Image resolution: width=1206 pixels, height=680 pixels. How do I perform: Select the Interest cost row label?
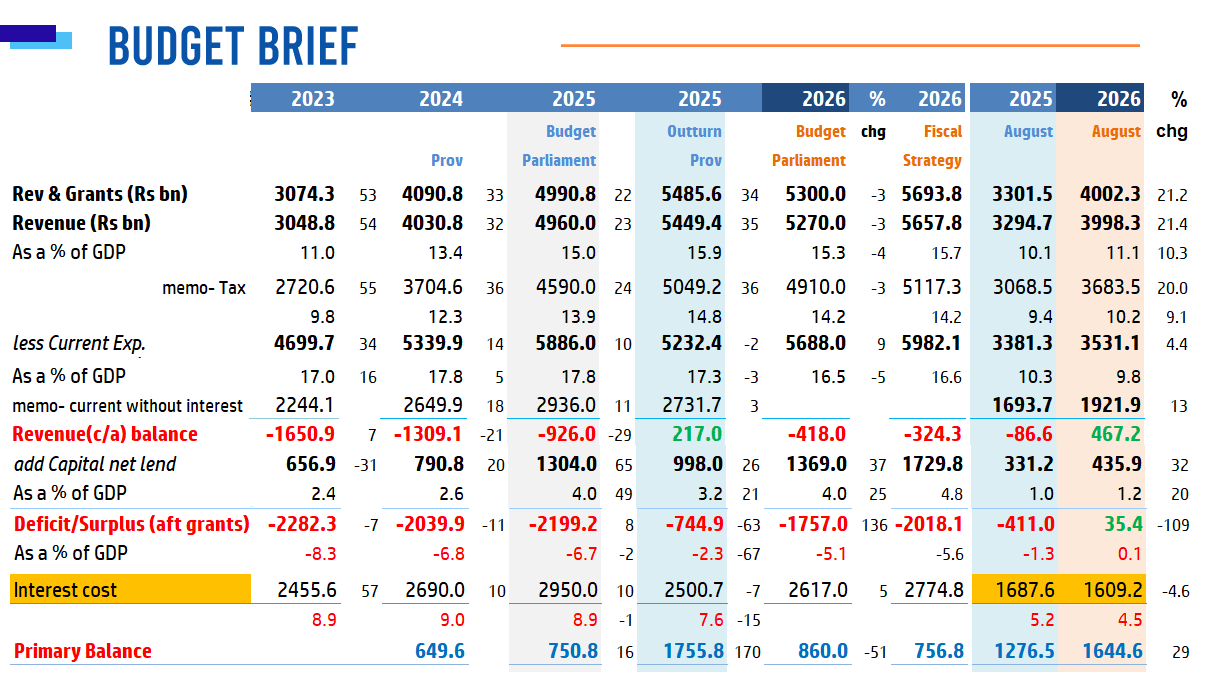(65, 590)
